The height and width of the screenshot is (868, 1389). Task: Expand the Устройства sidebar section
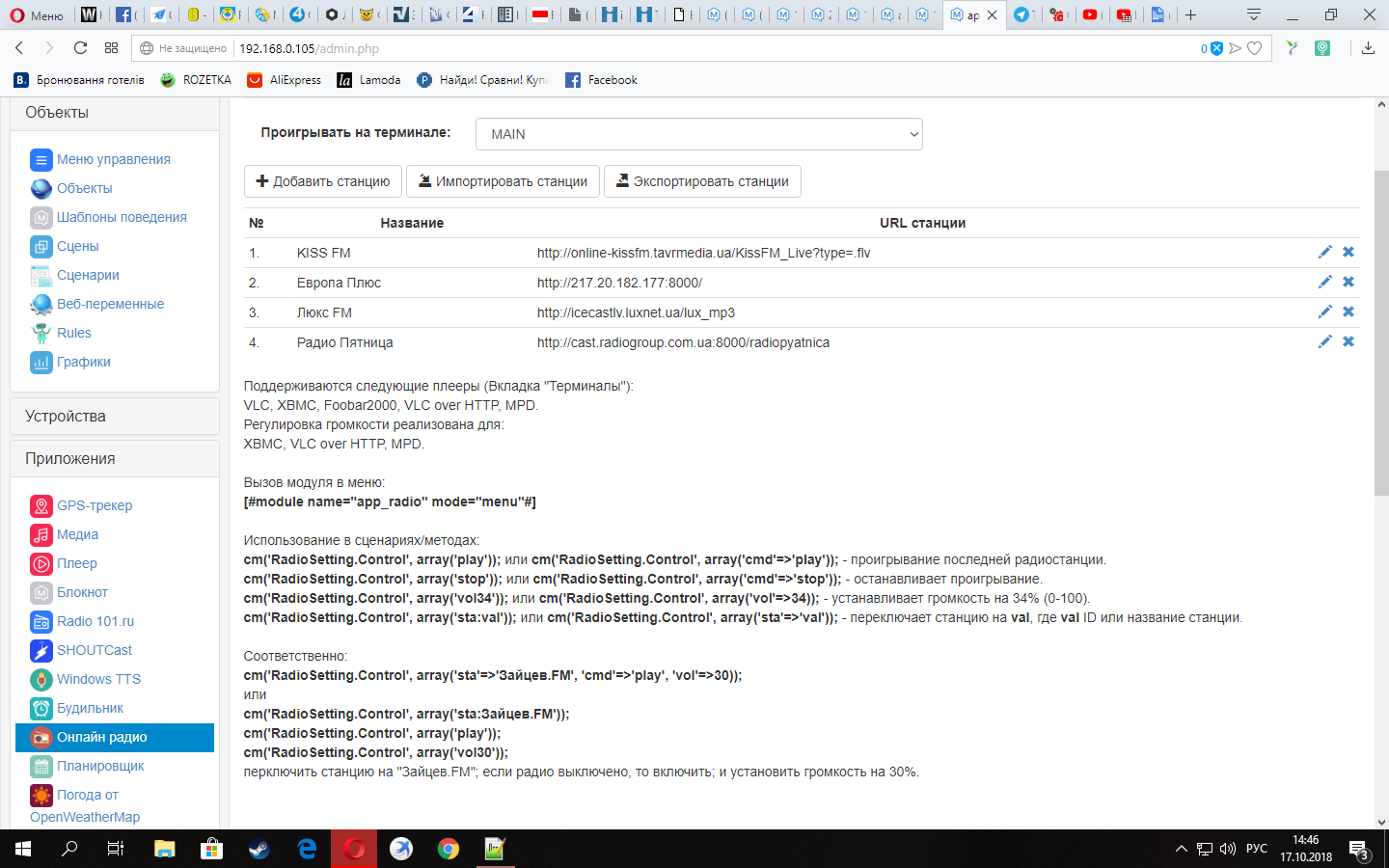coord(115,417)
